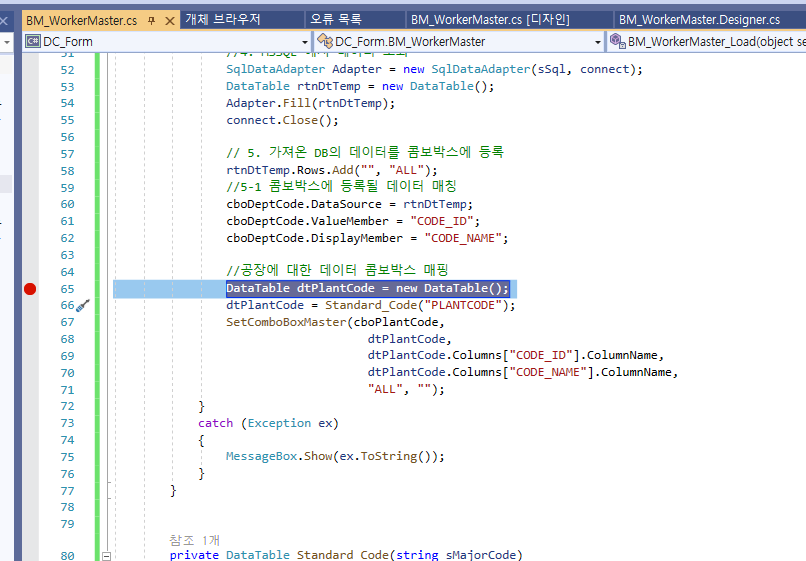This screenshot has width=806, height=561.
Task: Click line number 52 in the margin
Action: (x=67, y=70)
